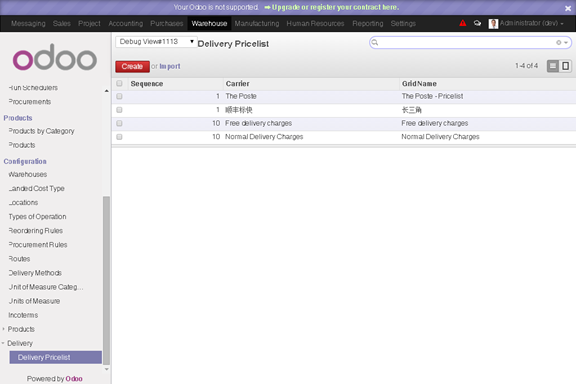Toggle the select-all rows checkbox

tap(119, 83)
